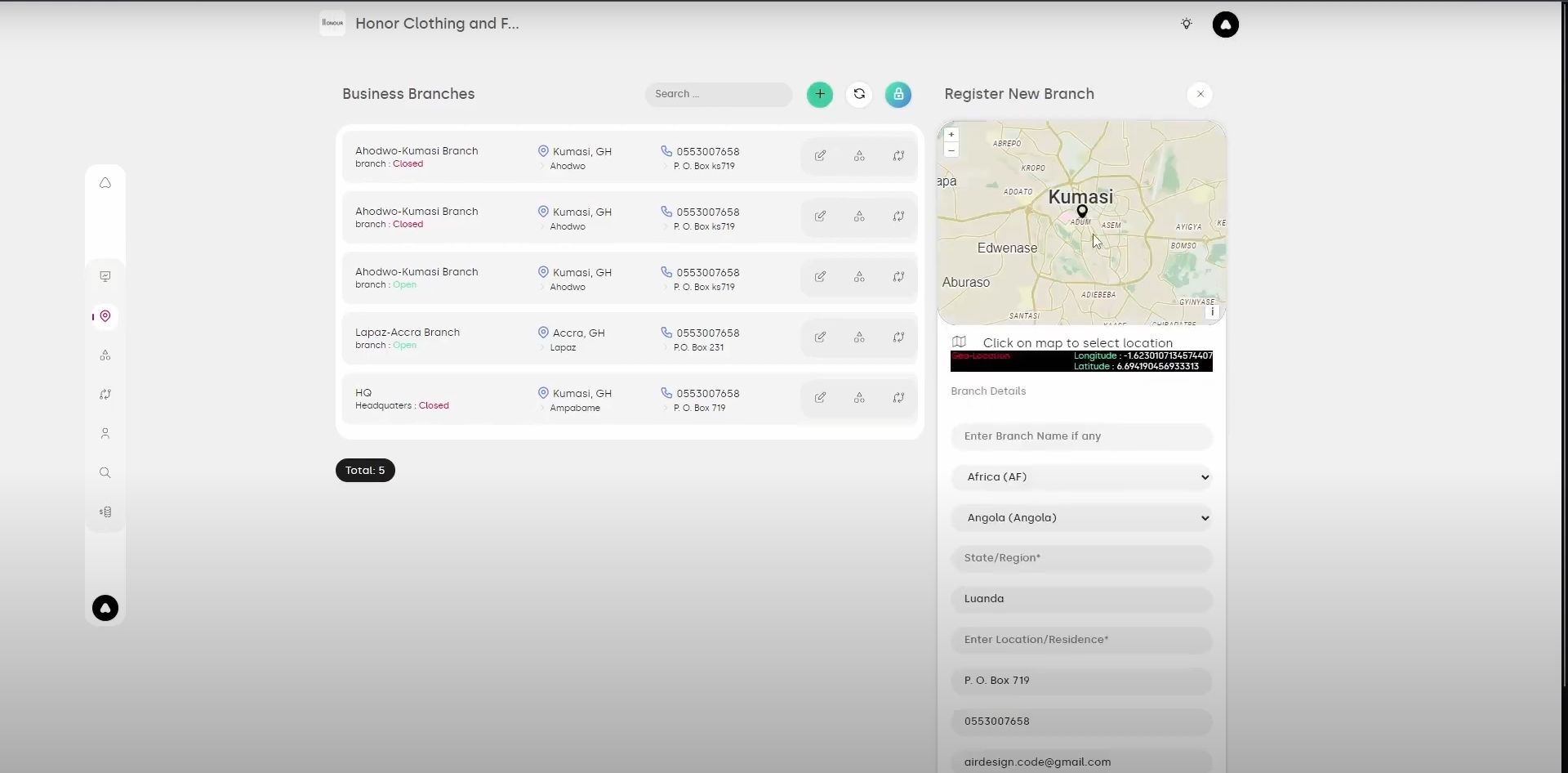Zoom in on the map
This screenshot has width=1568, height=773.
951,135
